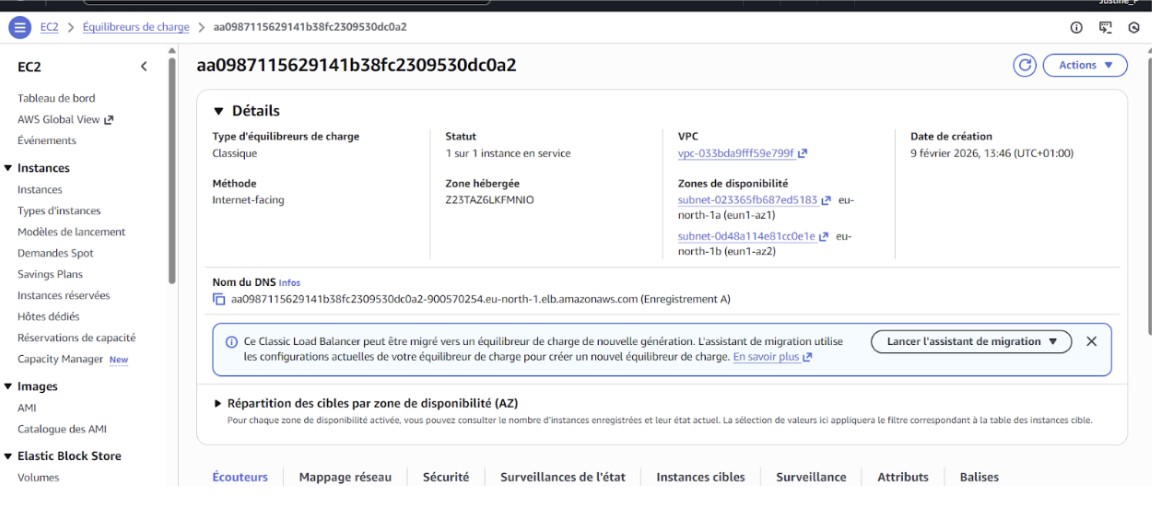Viewport: 1157px width, 522px height.
Task: Select the Écouteurs tab
Action: click(240, 477)
